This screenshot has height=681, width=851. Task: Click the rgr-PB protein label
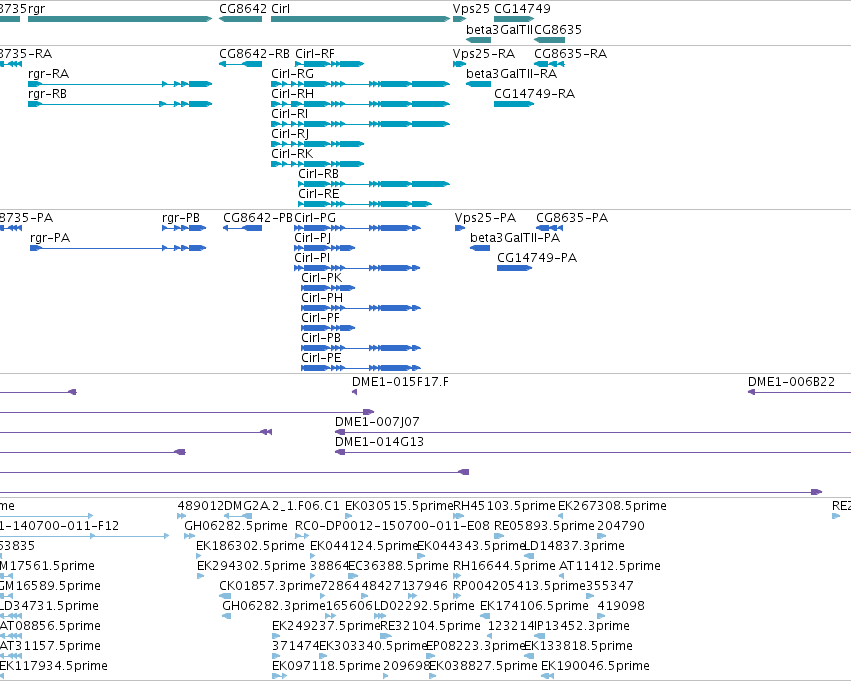[181, 218]
